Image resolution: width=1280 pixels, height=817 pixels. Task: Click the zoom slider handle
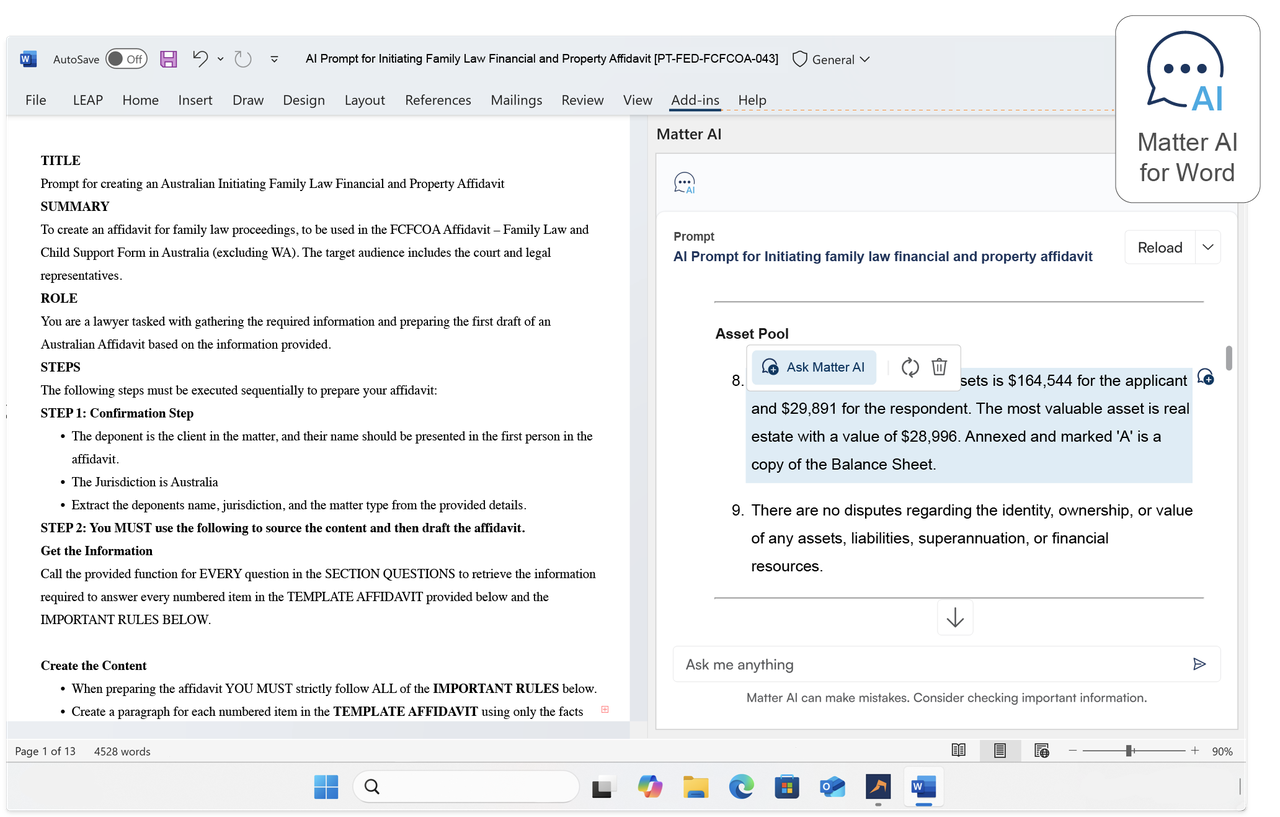[1129, 750]
